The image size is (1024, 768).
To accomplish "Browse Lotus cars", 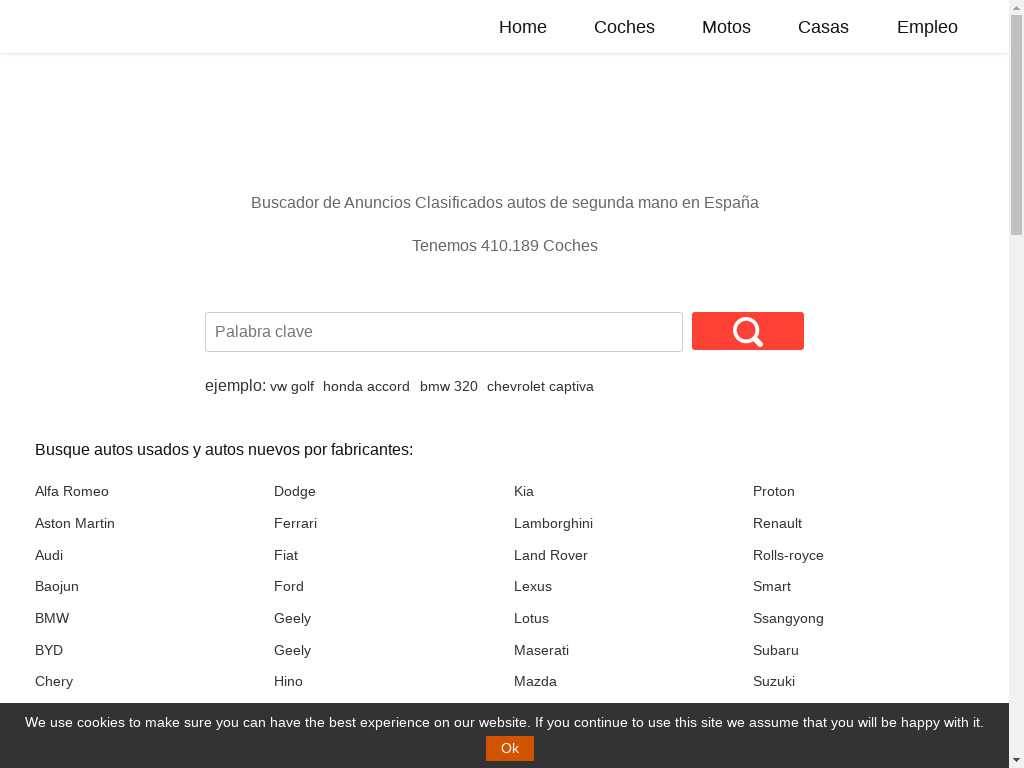I will point(531,618).
